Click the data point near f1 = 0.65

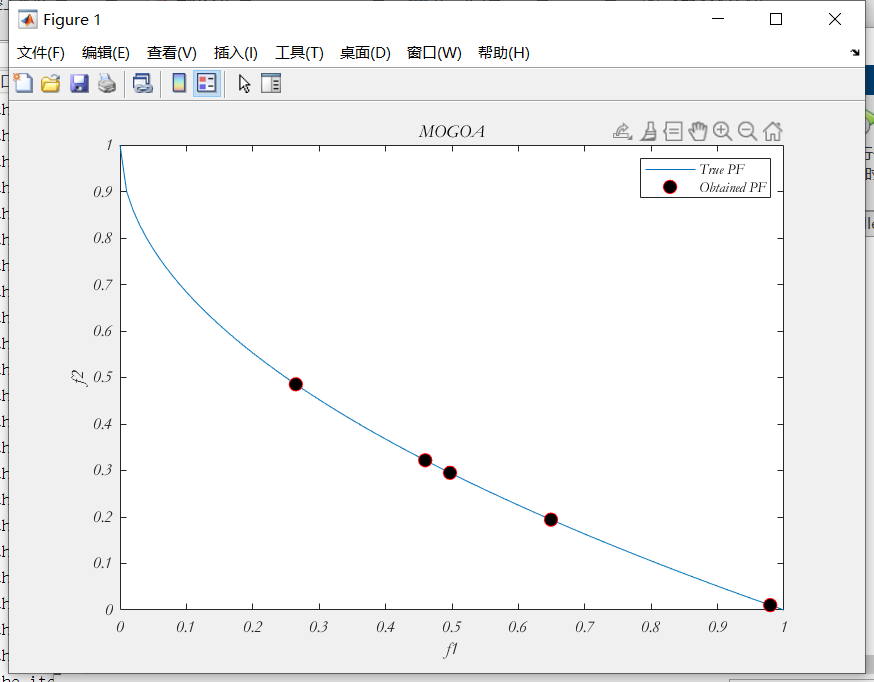pos(551,520)
